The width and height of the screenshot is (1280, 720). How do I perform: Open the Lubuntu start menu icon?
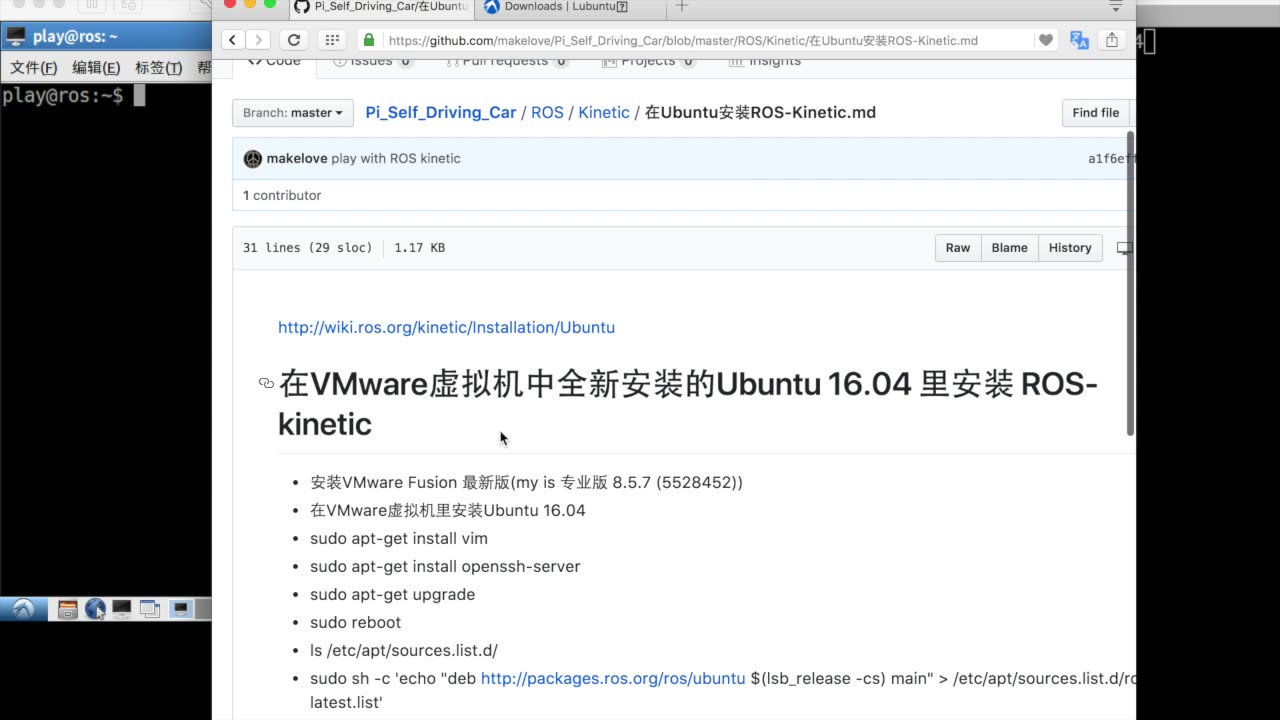point(23,609)
